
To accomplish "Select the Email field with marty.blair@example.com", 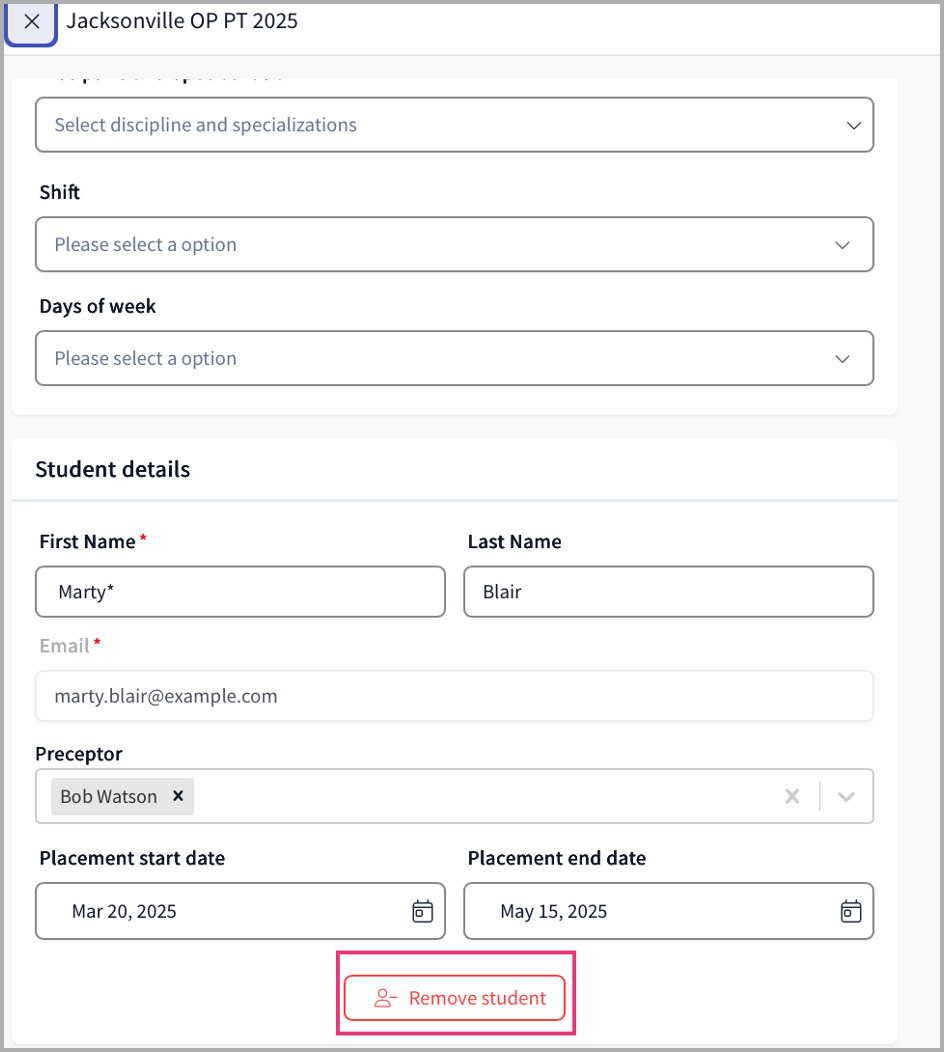I will click(454, 696).
